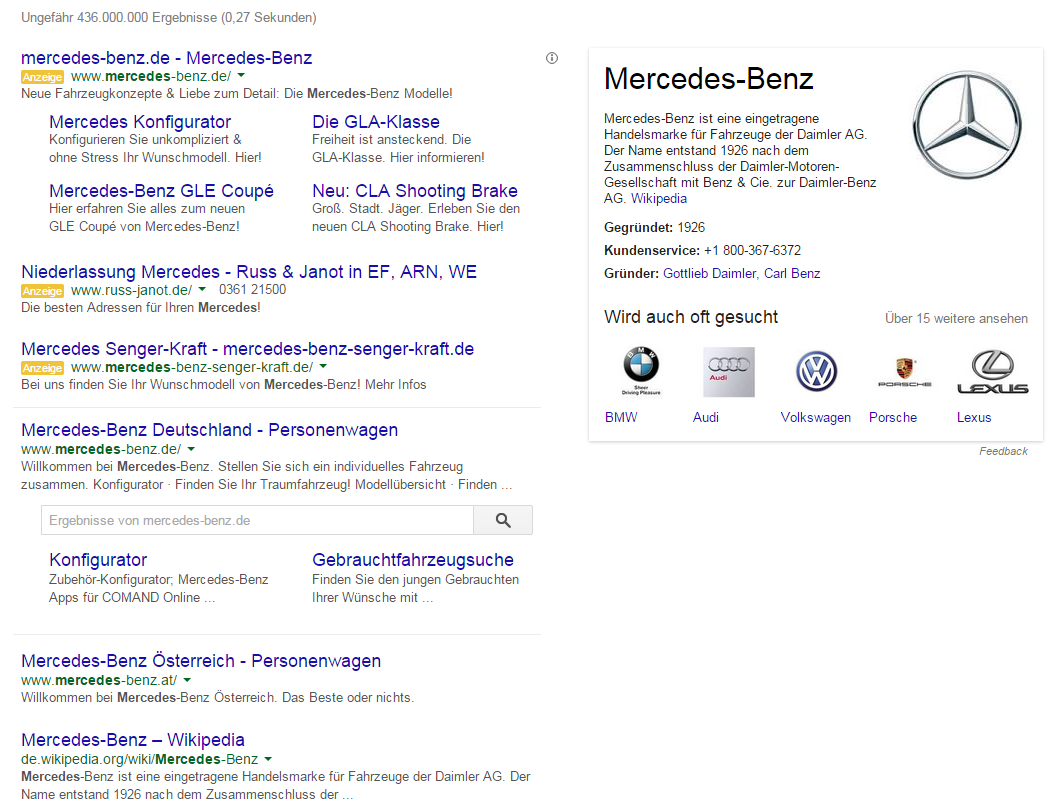This screenshot has height=812, width=1062.
Task: Click the Mercedes-Benz knowledge panel title
Action: click(708, 79)
